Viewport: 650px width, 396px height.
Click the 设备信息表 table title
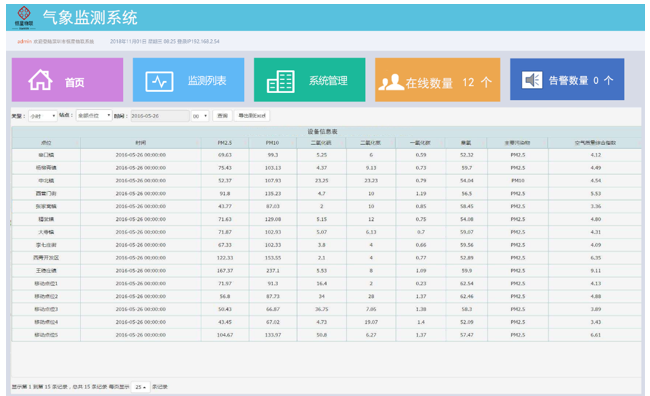[x=322, y=131]
